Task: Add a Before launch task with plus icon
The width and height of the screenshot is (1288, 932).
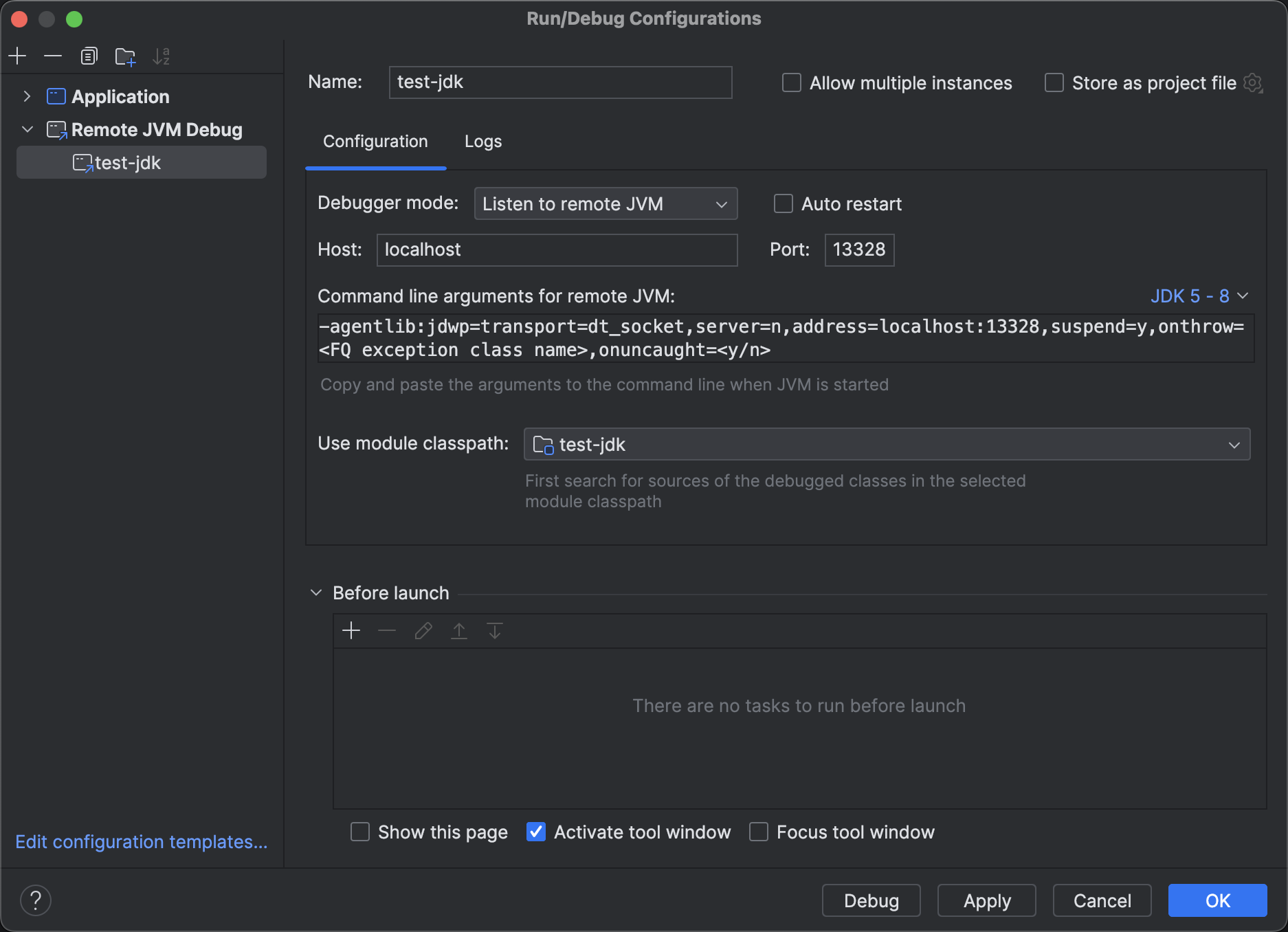Action: [351, 631]
